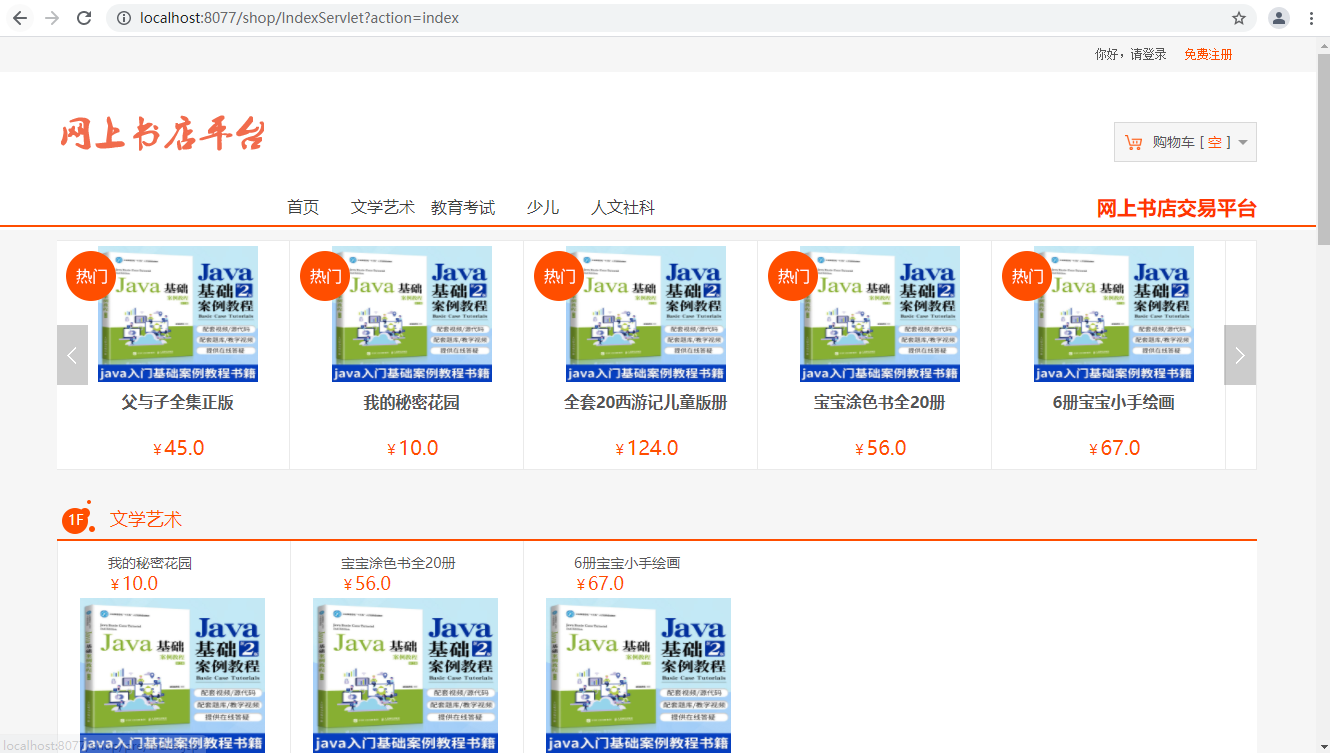Image resolution: width=1330 pixels, height=753 pixels.
Task: Click the shopping cart icon
Action: [x=1133, y=142]
